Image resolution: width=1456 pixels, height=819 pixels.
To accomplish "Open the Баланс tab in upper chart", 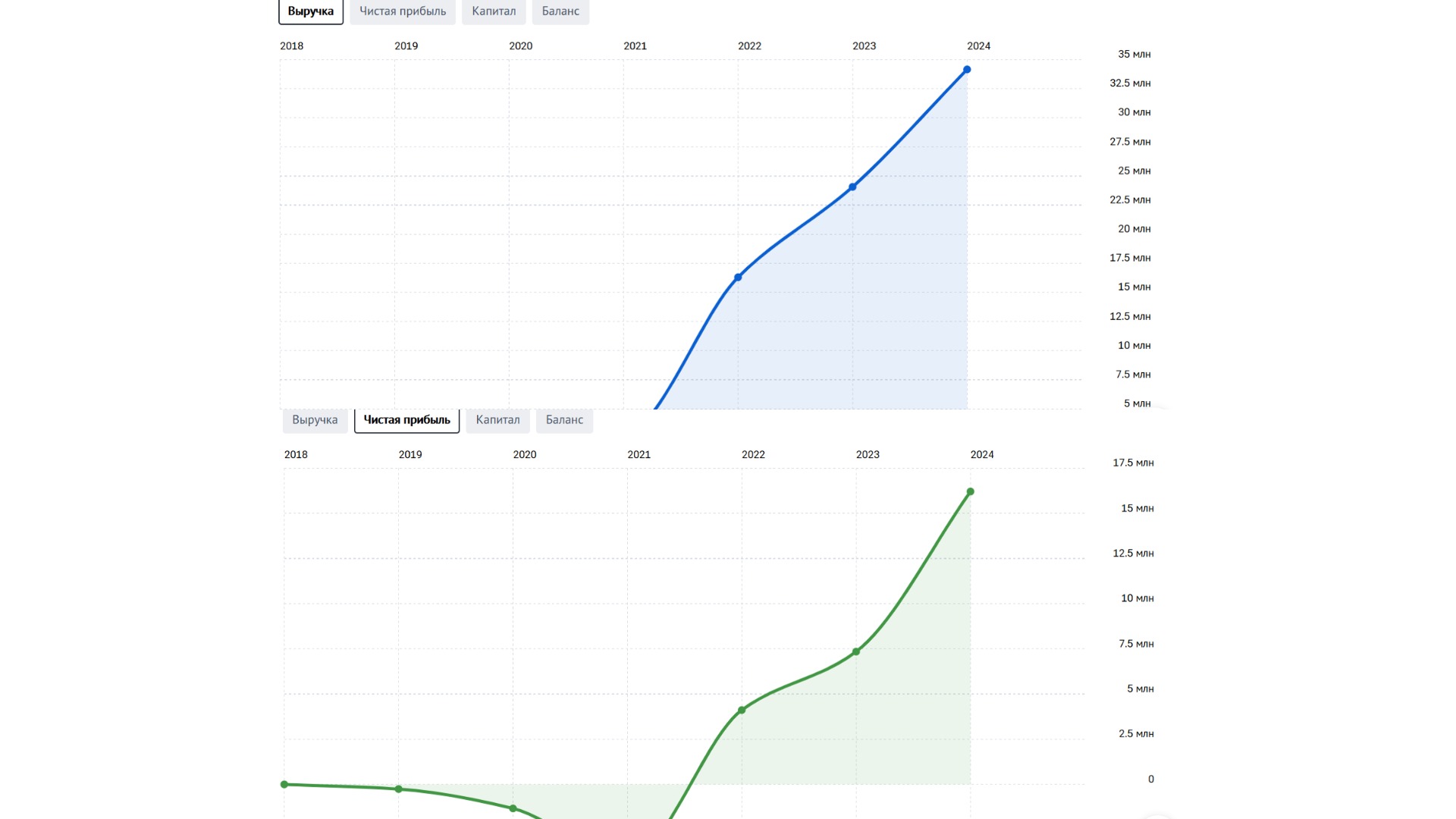I will [x=560, y=11].
